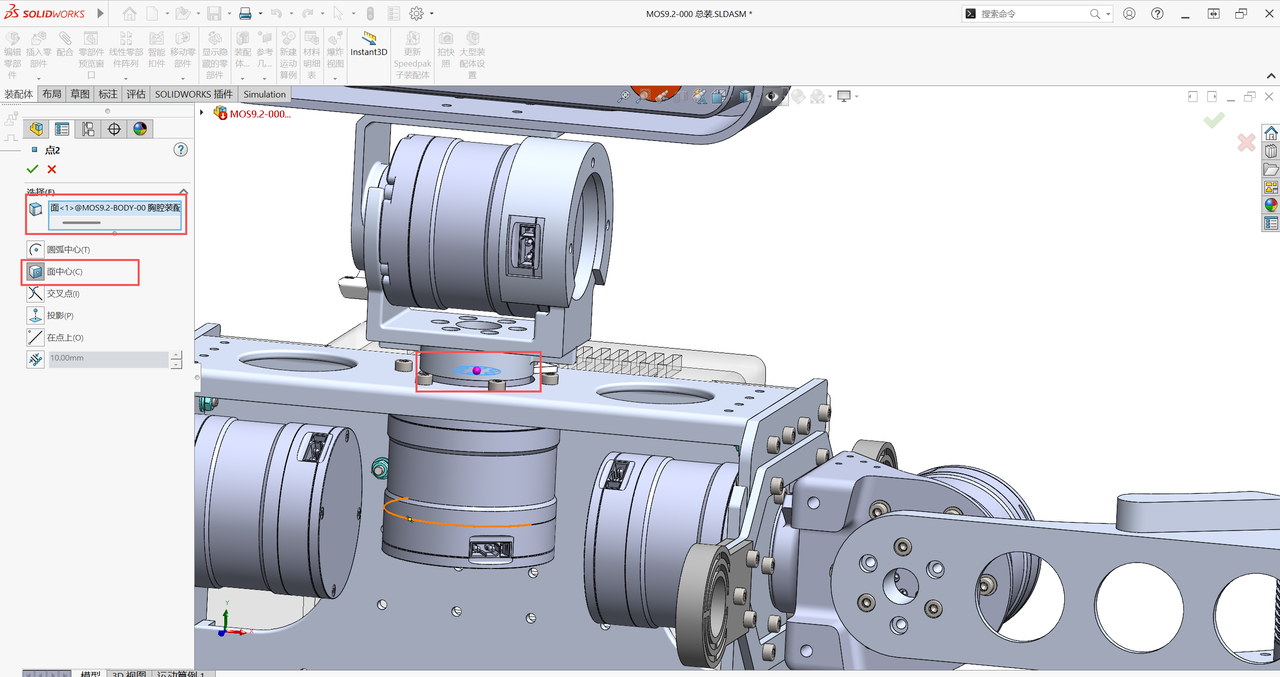Select the 圆弧中心(T) arc center option
The image size is (1280, 677).
[36, 249]
